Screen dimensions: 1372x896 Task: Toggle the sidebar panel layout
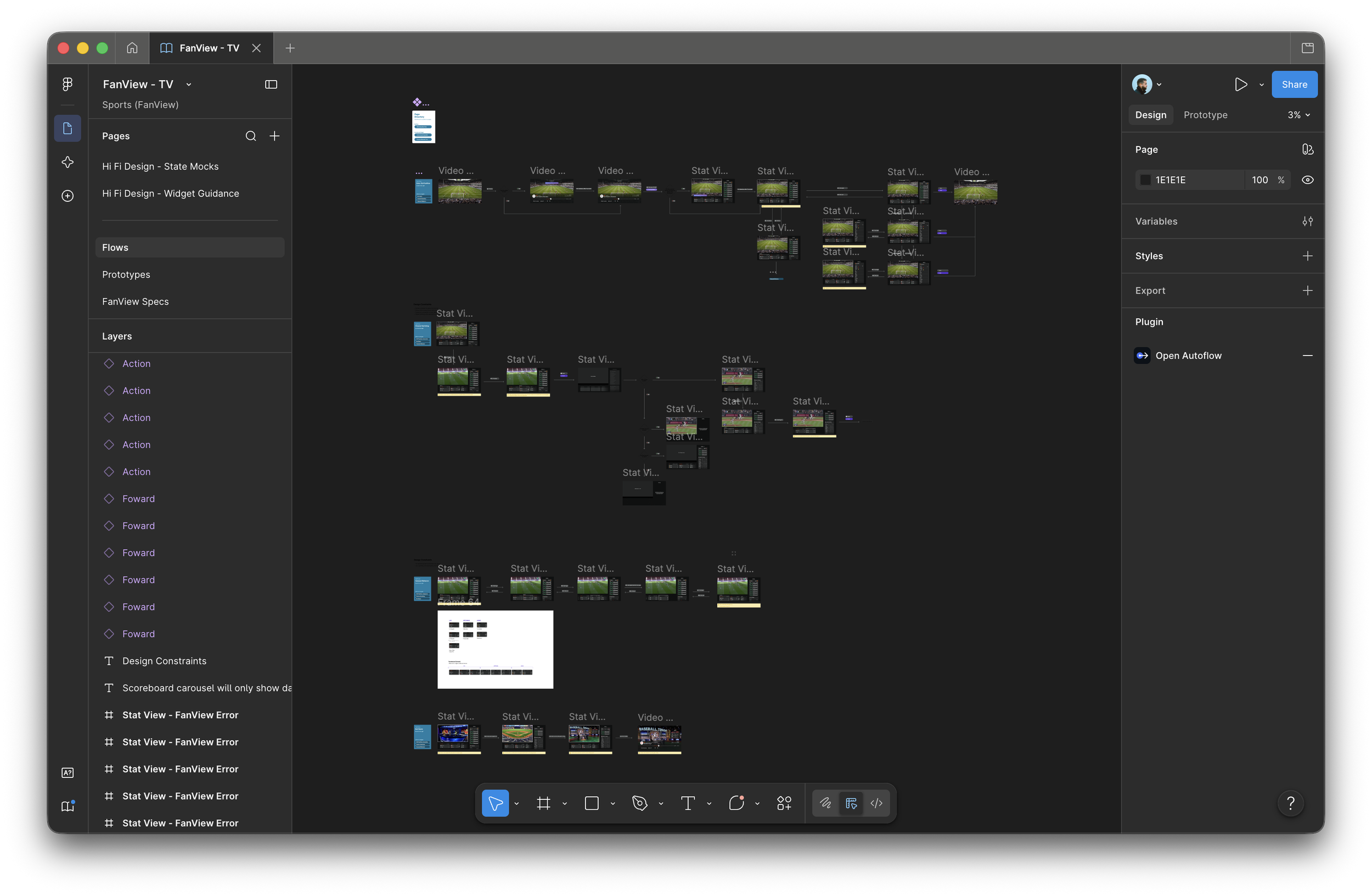[x=271, y=84]
